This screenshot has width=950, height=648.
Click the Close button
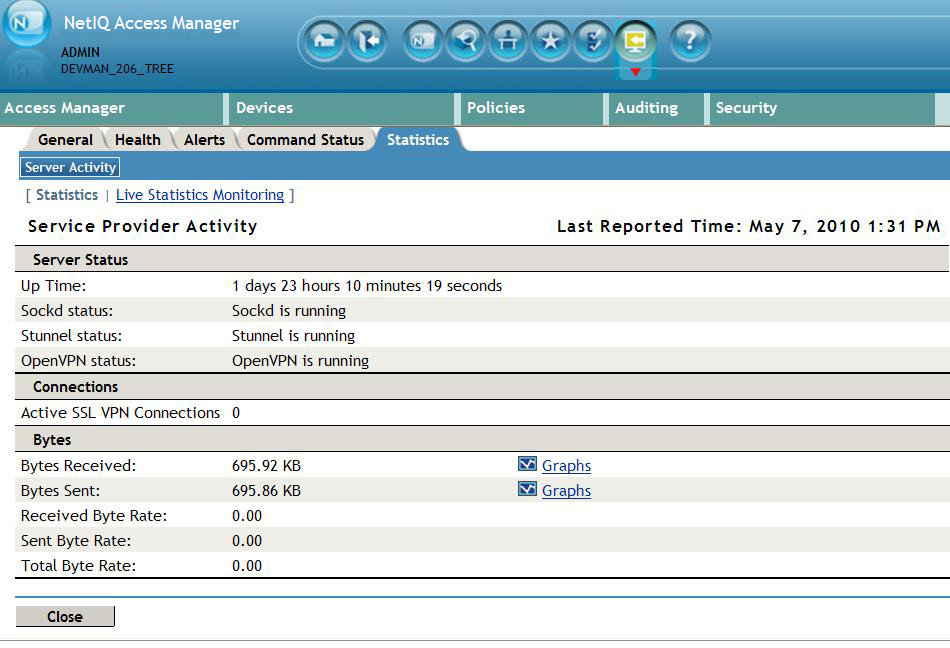click(x=65, y=617)
